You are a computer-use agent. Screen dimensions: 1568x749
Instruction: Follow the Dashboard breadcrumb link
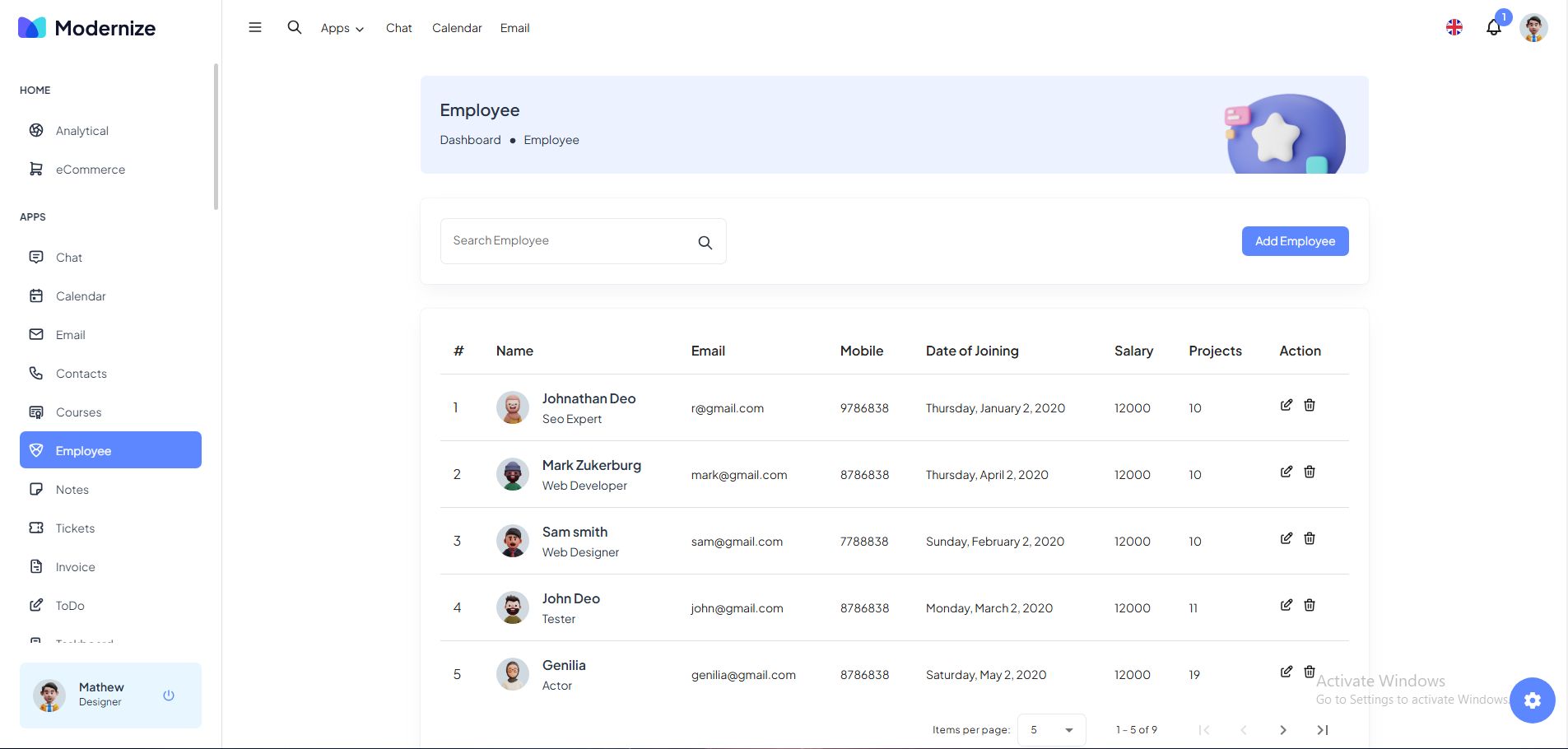coord(470,140)
